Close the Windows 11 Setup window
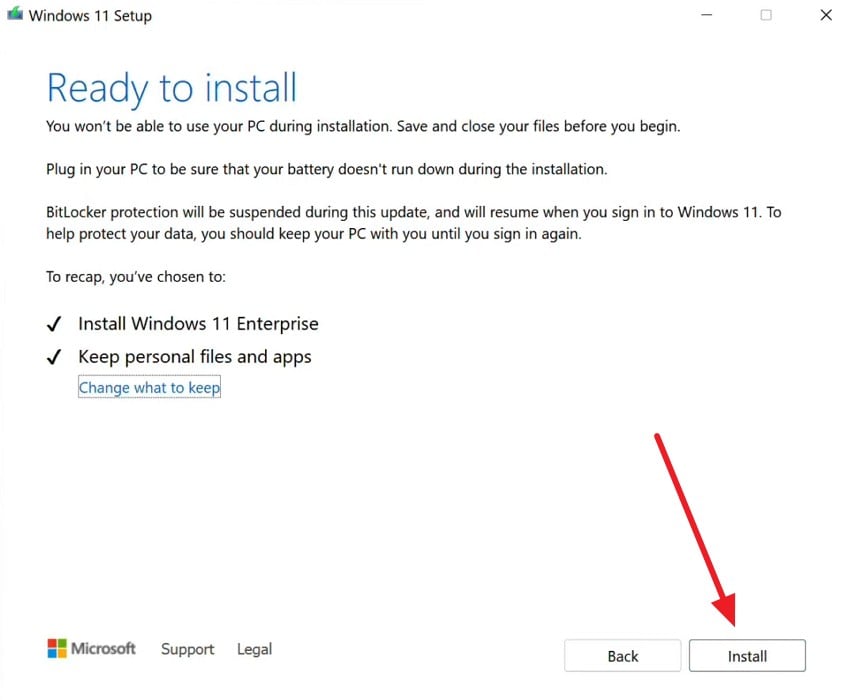850x700 pixels. coord(825,15)
